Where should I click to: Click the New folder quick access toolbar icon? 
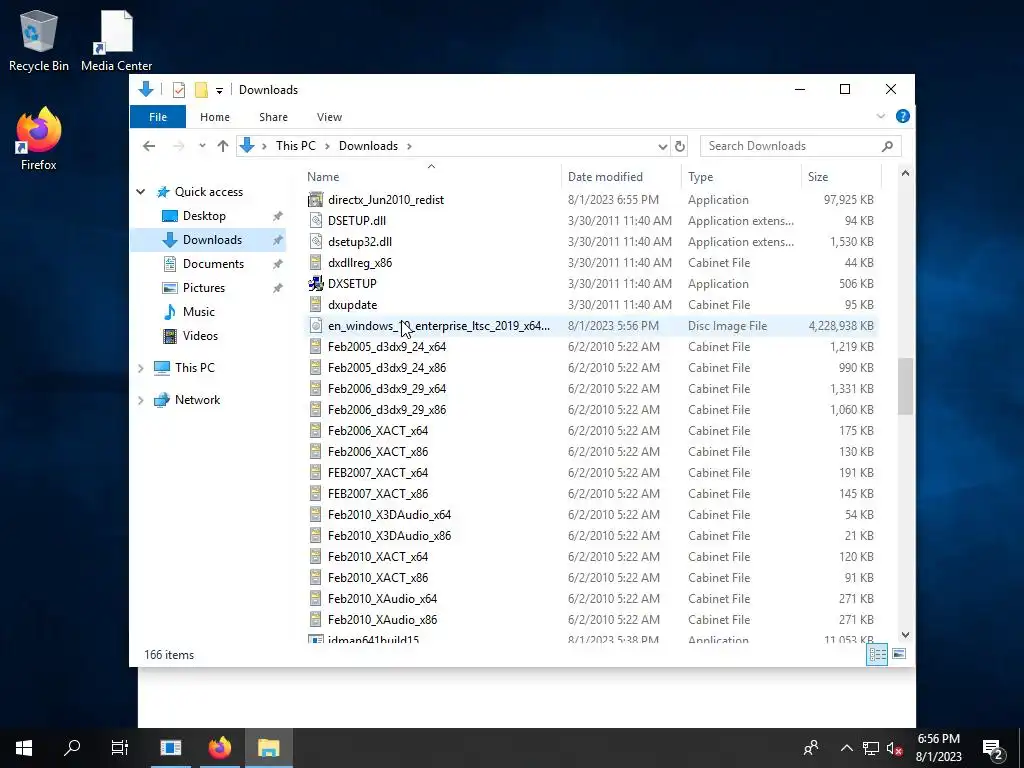[x=201, y=90]
